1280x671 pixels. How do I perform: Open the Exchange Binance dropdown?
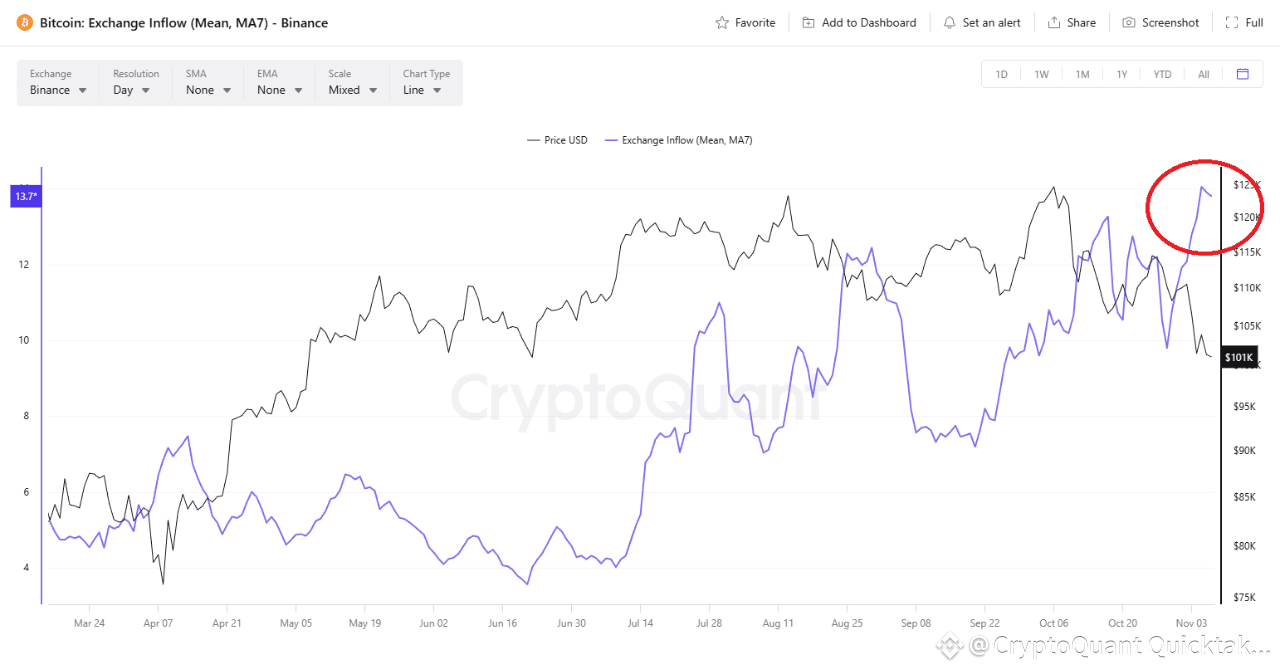tap(58, 90)
